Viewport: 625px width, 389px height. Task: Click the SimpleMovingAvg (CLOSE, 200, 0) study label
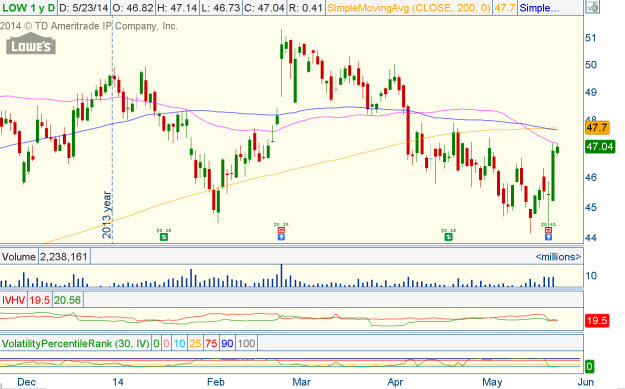pyautogui.click(x=409, y=8)
